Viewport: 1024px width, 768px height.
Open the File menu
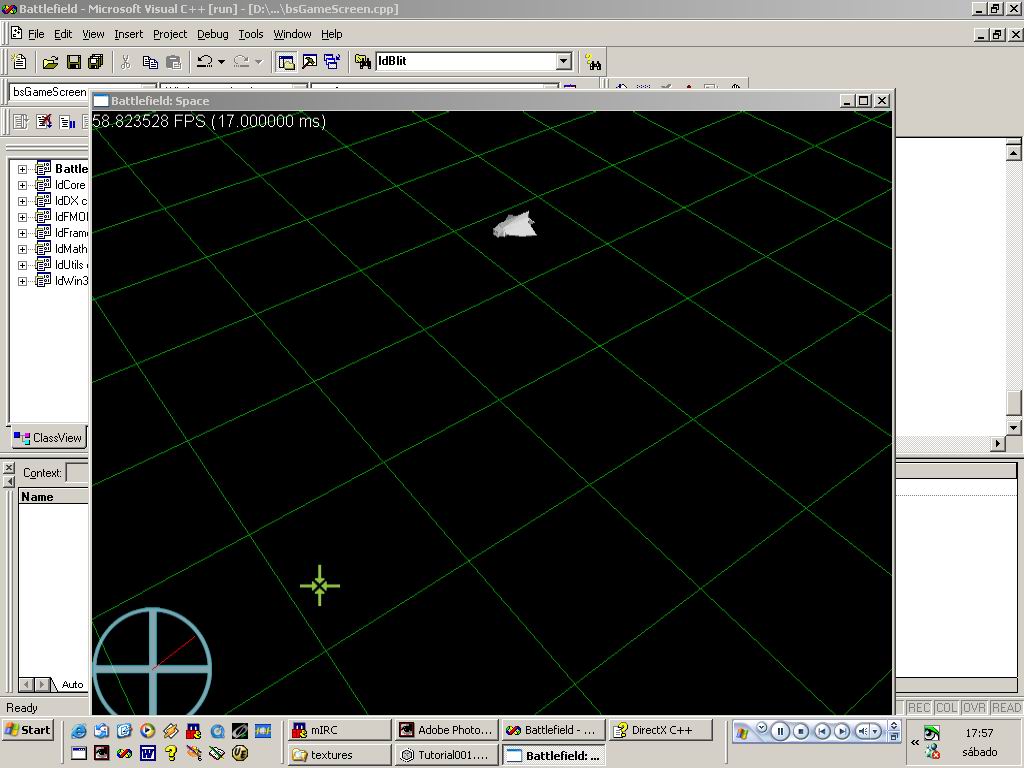tap(36, 34)
